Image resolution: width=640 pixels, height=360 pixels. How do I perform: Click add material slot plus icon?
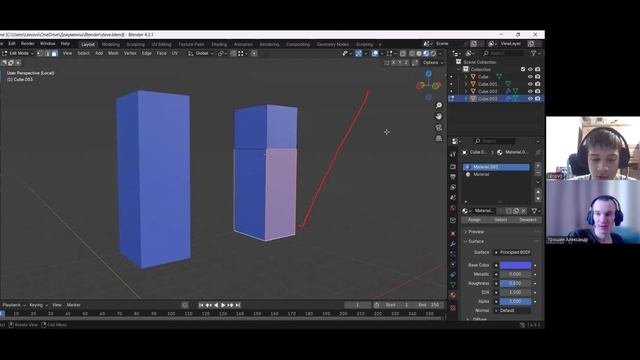click(x=538, y=166)
